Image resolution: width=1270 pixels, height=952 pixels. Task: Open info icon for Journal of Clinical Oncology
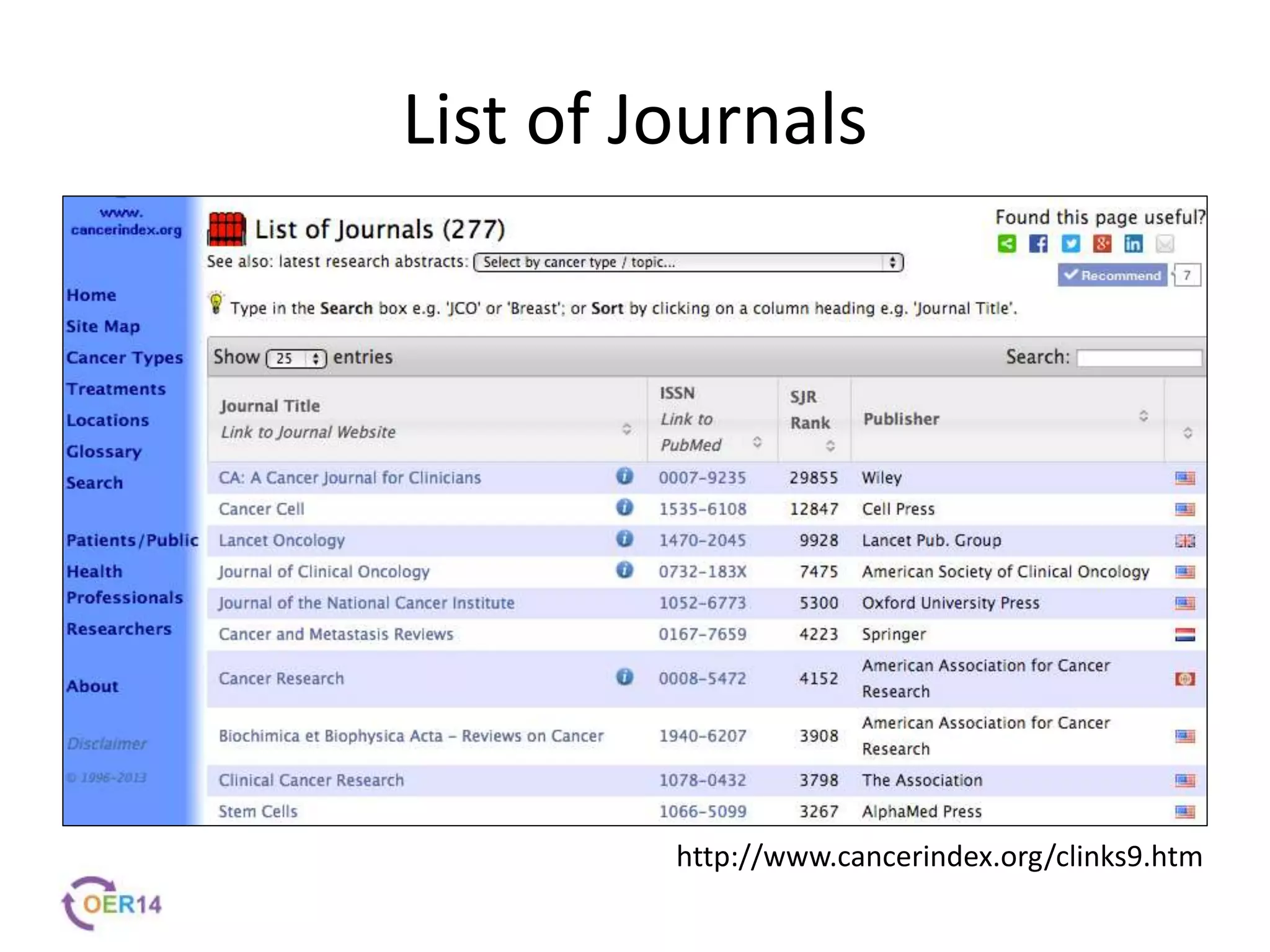click(x=624, y=570)
